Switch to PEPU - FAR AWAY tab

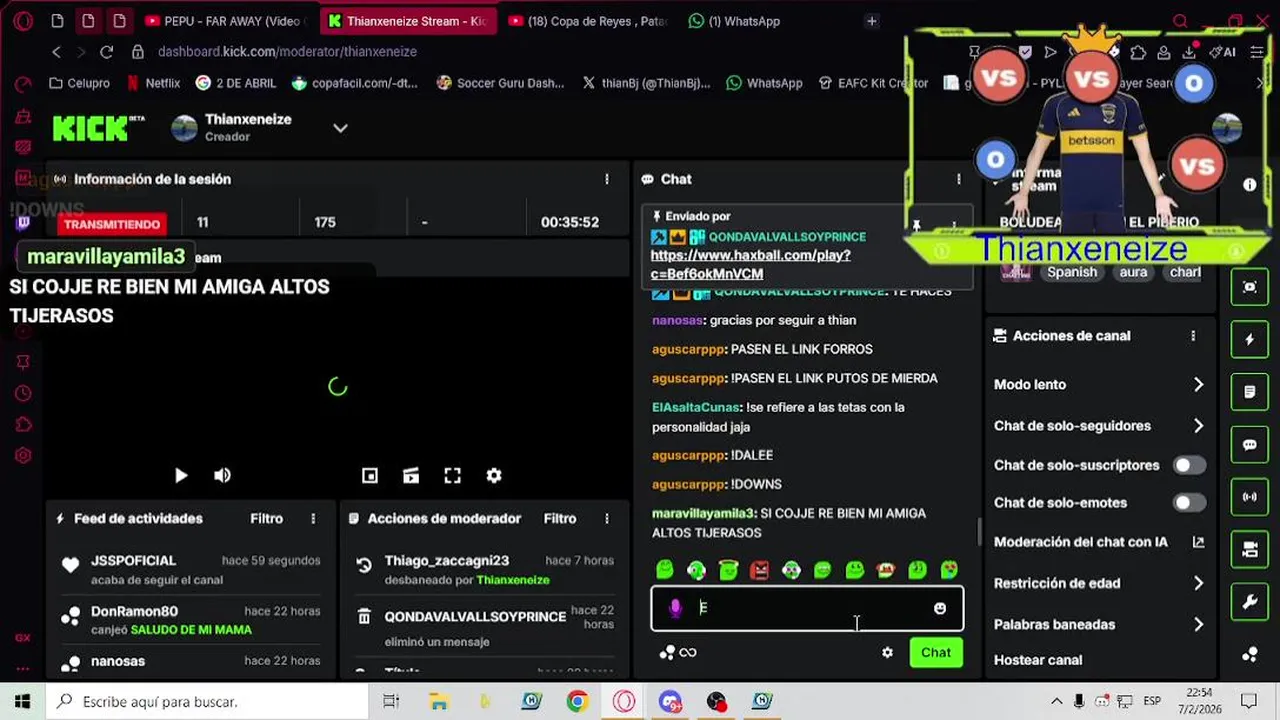[x=226, y=21]
